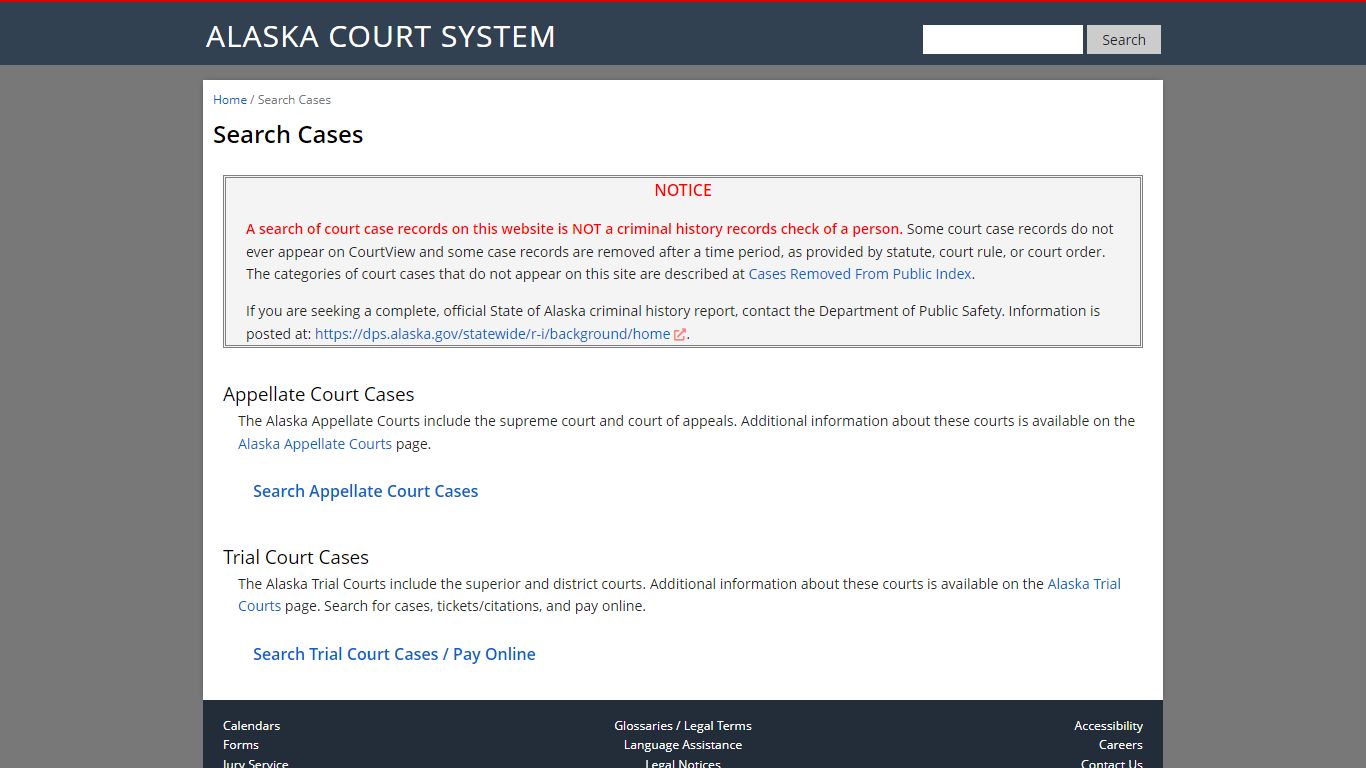Click the red criminal history warning sentence

[574, 229]
